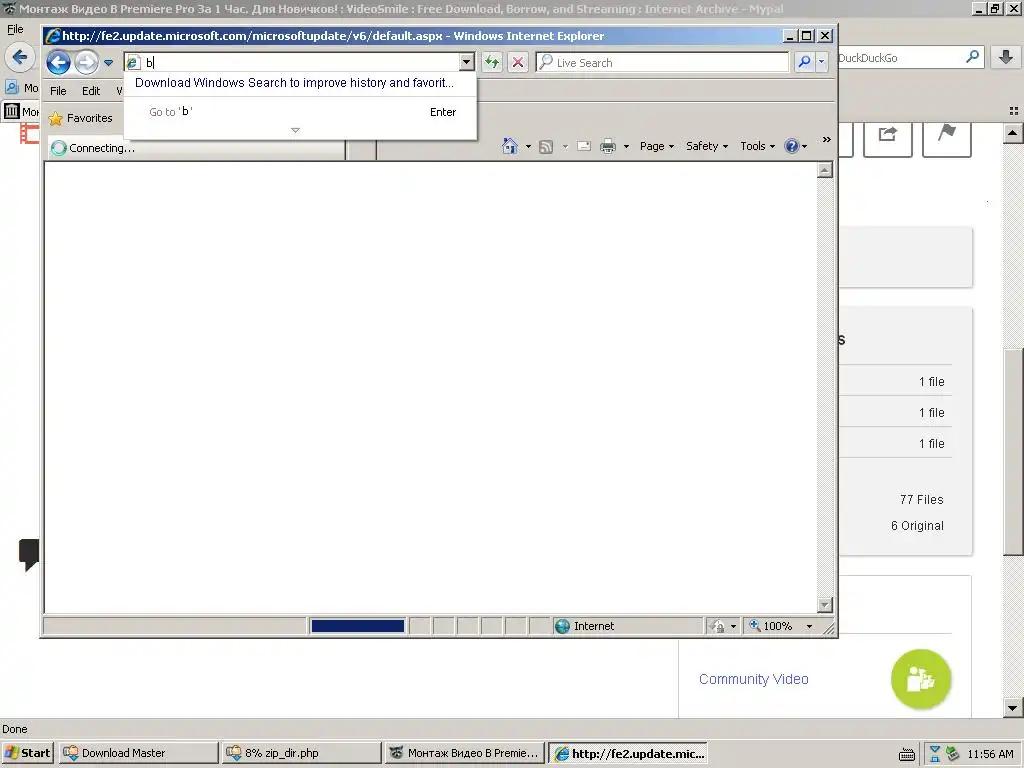Screen dimensions: 1024x768
Task: Open the Home button dropdown arrow
Action: tap(528, 146)
